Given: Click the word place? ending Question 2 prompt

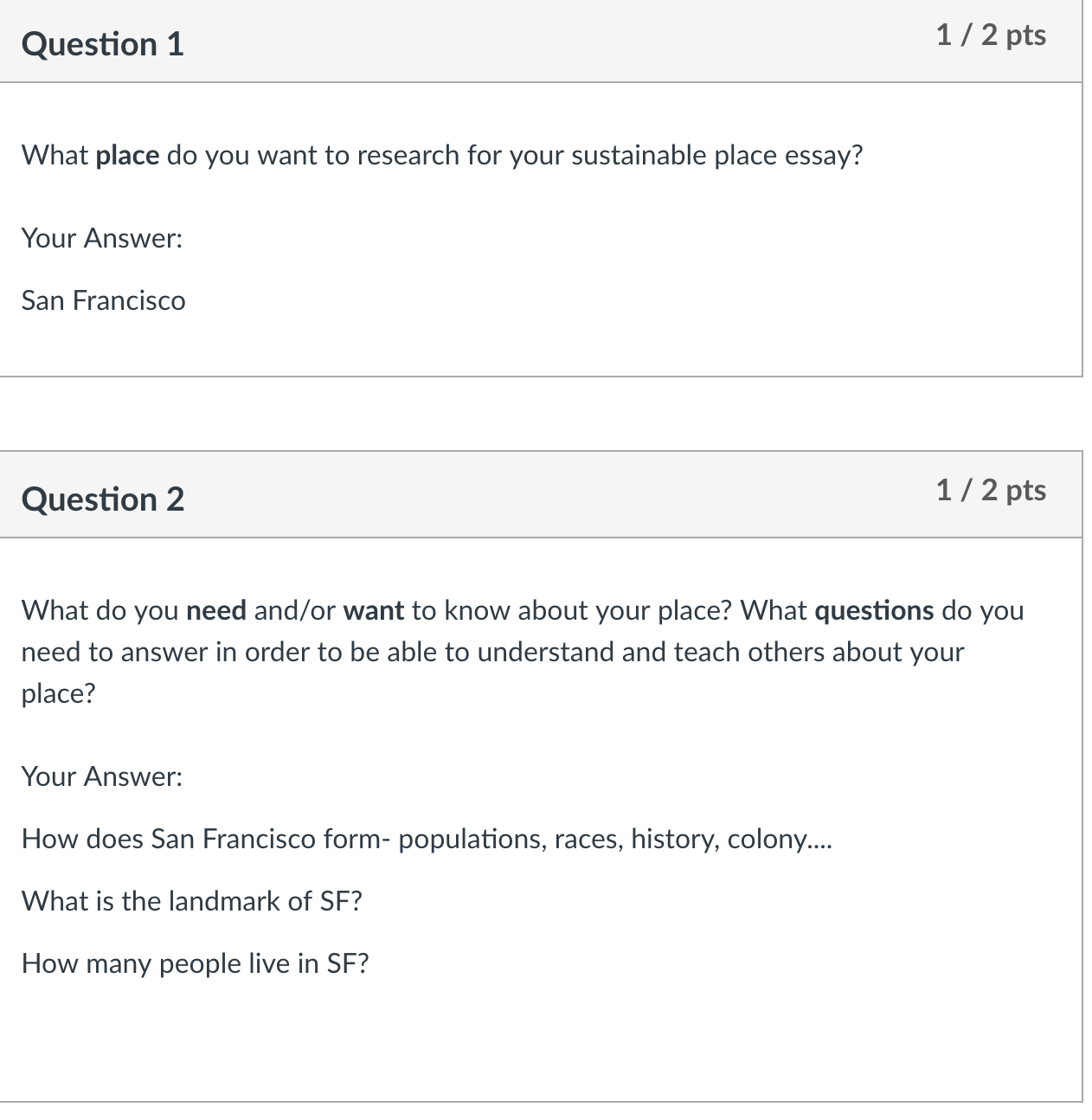Looking at the screenshot, I should point(58,694).
